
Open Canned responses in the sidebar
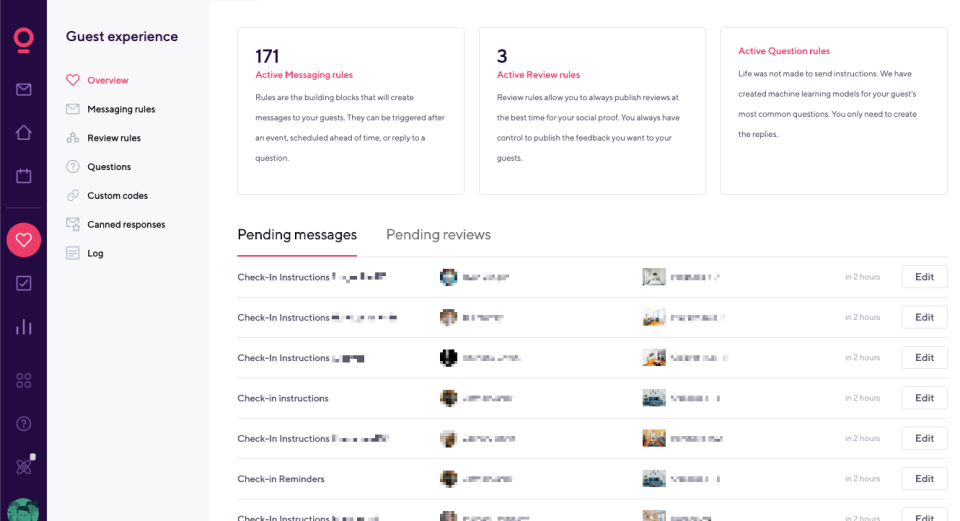[x=126, y=225]
